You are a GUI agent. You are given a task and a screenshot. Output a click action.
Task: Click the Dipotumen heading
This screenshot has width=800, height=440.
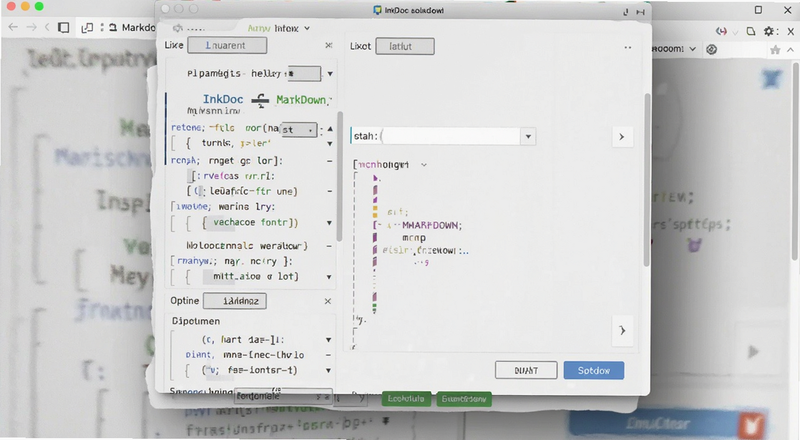196,321
